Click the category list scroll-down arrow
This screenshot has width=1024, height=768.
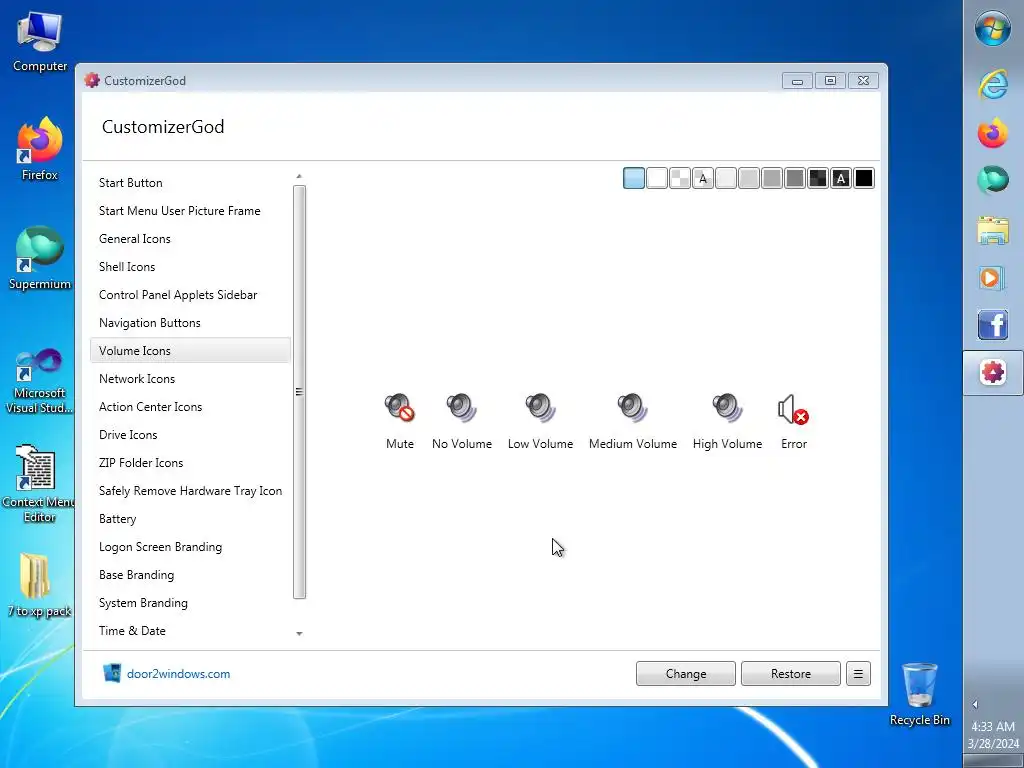[x=299, y=633]
